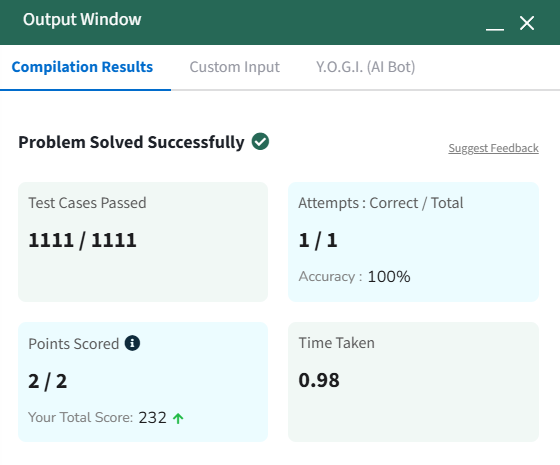Click the Attempts : Correct / Total label
This screenshot has height=465, width=560.
tap(381, 203)
